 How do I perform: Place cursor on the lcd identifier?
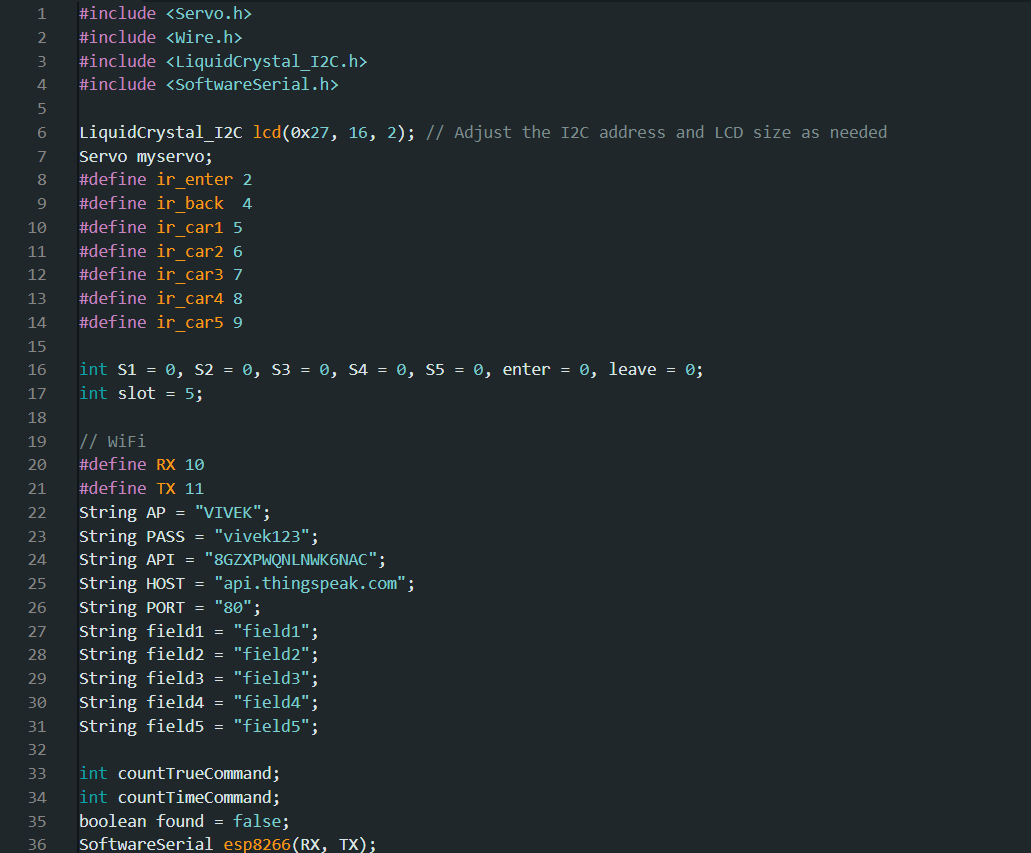267,133
